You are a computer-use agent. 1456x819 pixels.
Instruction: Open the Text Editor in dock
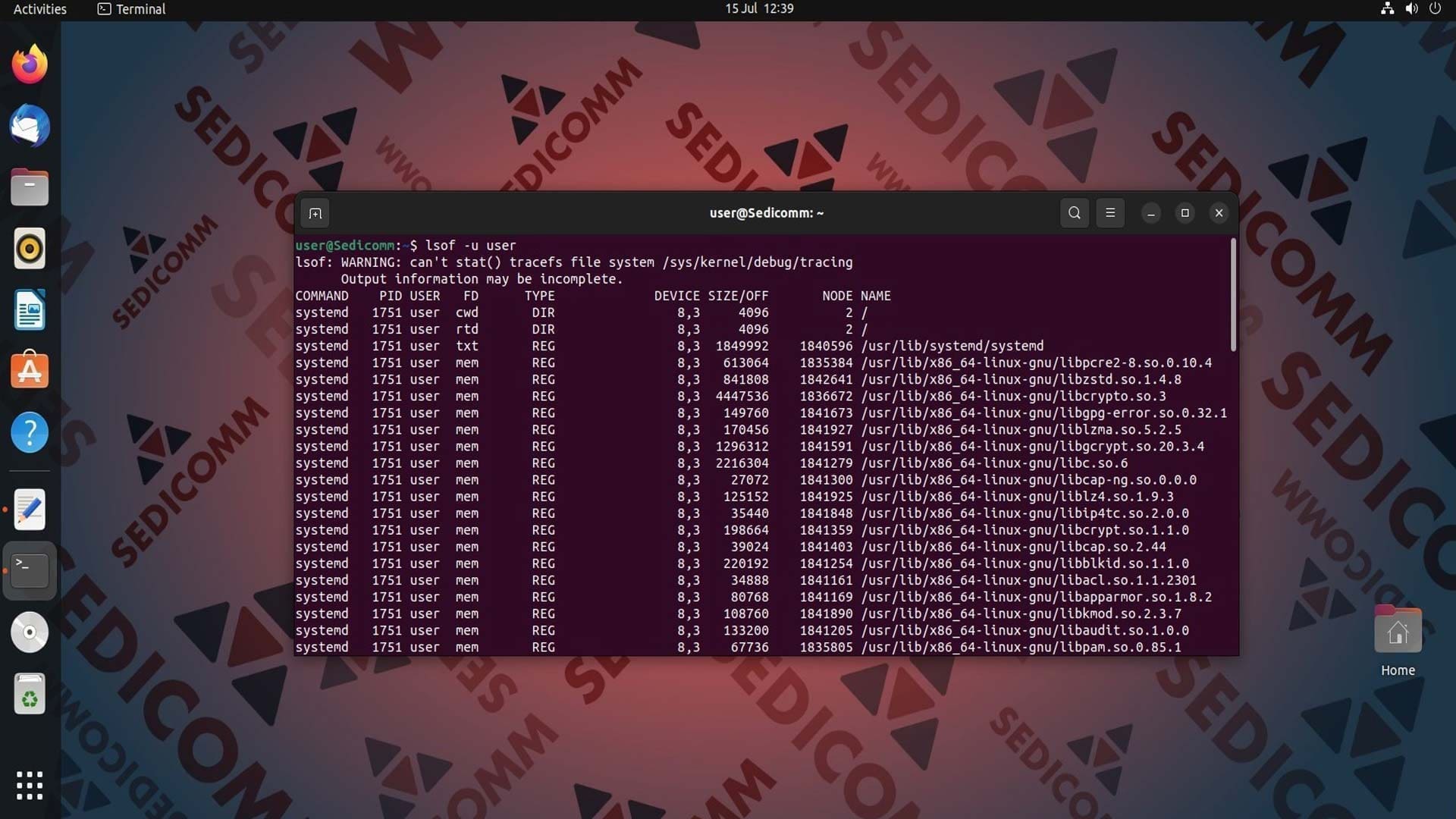click(30, 510)
